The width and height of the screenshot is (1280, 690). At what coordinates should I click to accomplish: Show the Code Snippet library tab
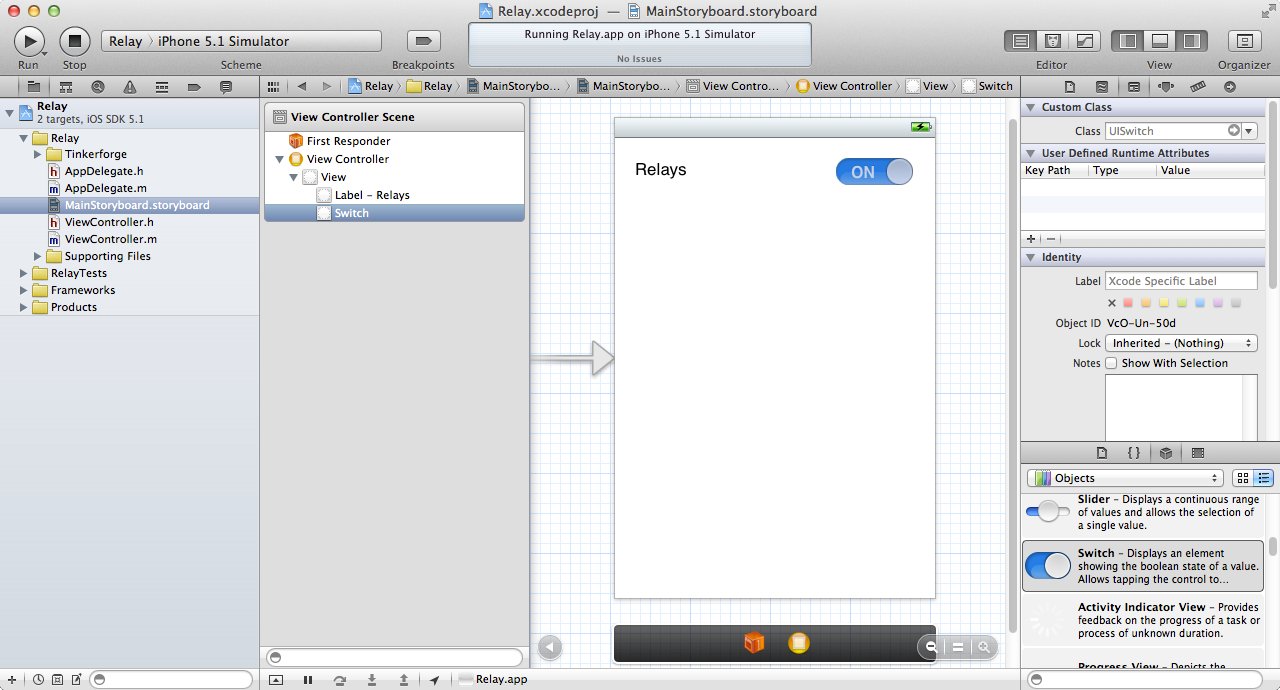(x=1134, y=453)
